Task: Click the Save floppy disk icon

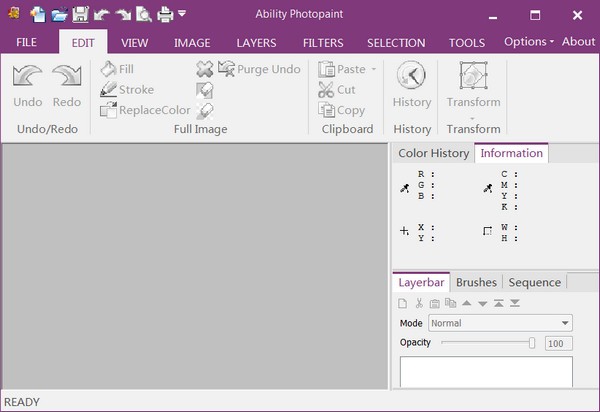Action: coord(80,14)
